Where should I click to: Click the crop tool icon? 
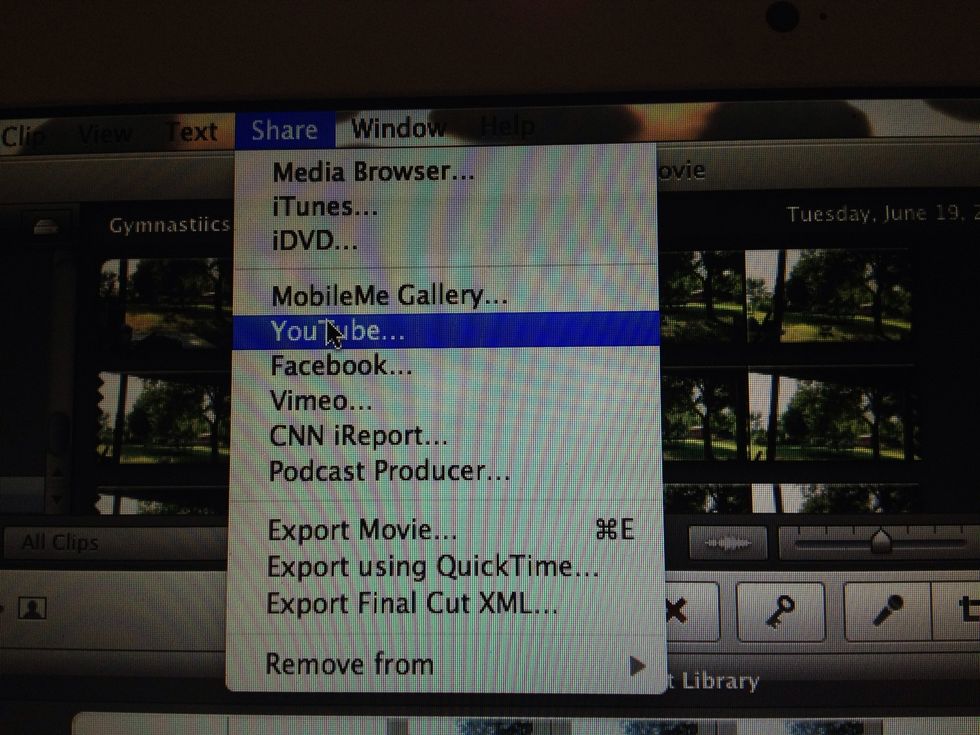[x=957, y=610]
